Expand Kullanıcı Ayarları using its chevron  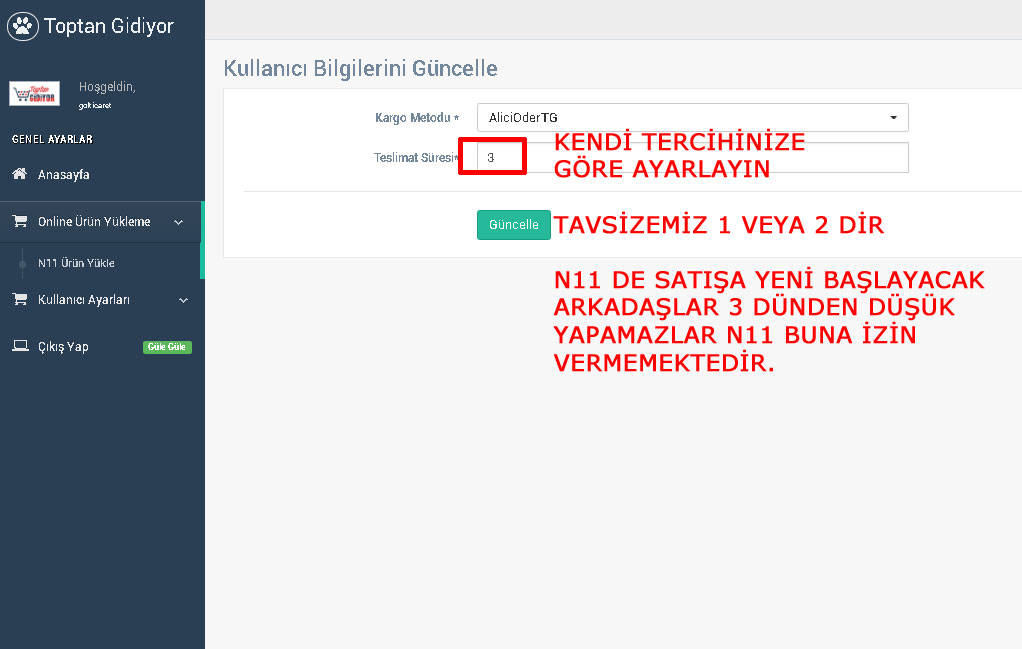183,300
